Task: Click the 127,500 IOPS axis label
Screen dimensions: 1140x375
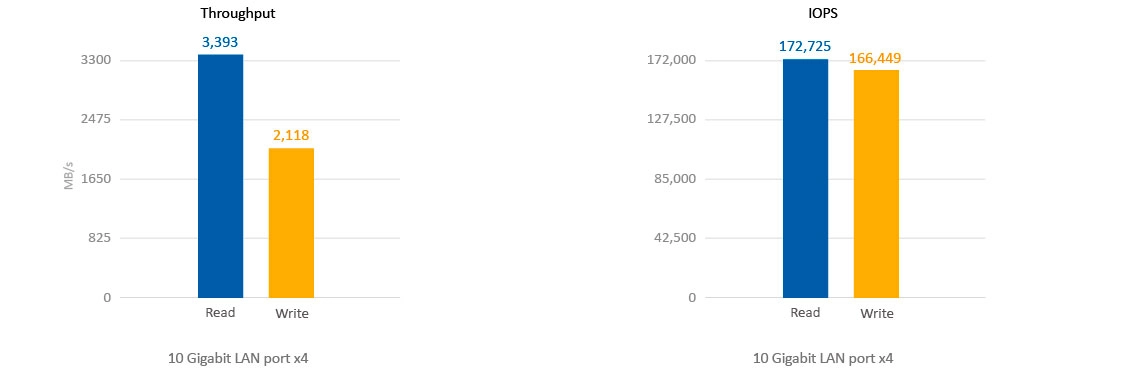Action: pyautogui.click(x=672, y=119)
